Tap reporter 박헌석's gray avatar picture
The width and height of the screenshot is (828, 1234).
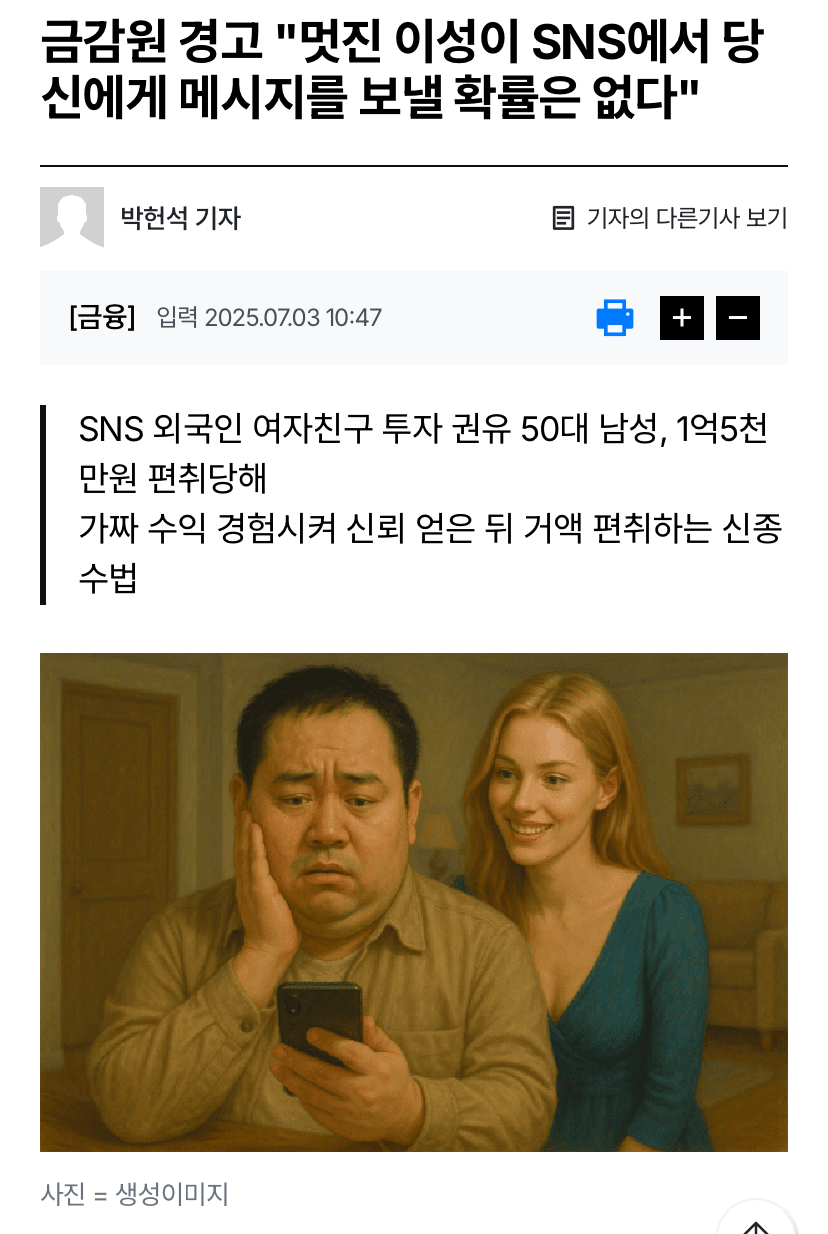(72, 217)
